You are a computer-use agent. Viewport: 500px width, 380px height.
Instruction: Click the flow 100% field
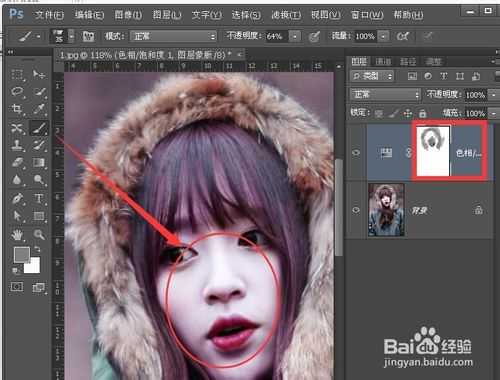pos(365,36)
